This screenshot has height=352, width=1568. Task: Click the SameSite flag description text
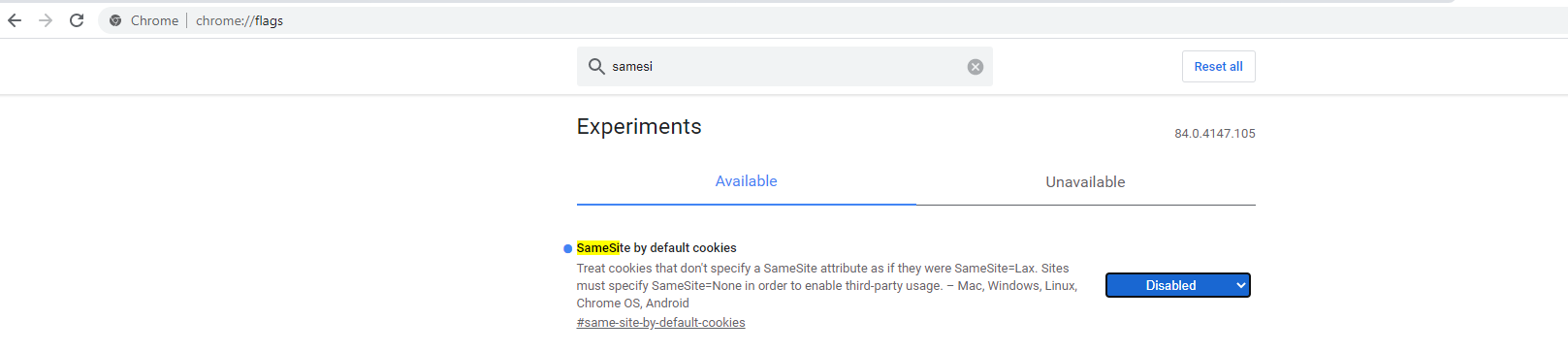point(827,286)
